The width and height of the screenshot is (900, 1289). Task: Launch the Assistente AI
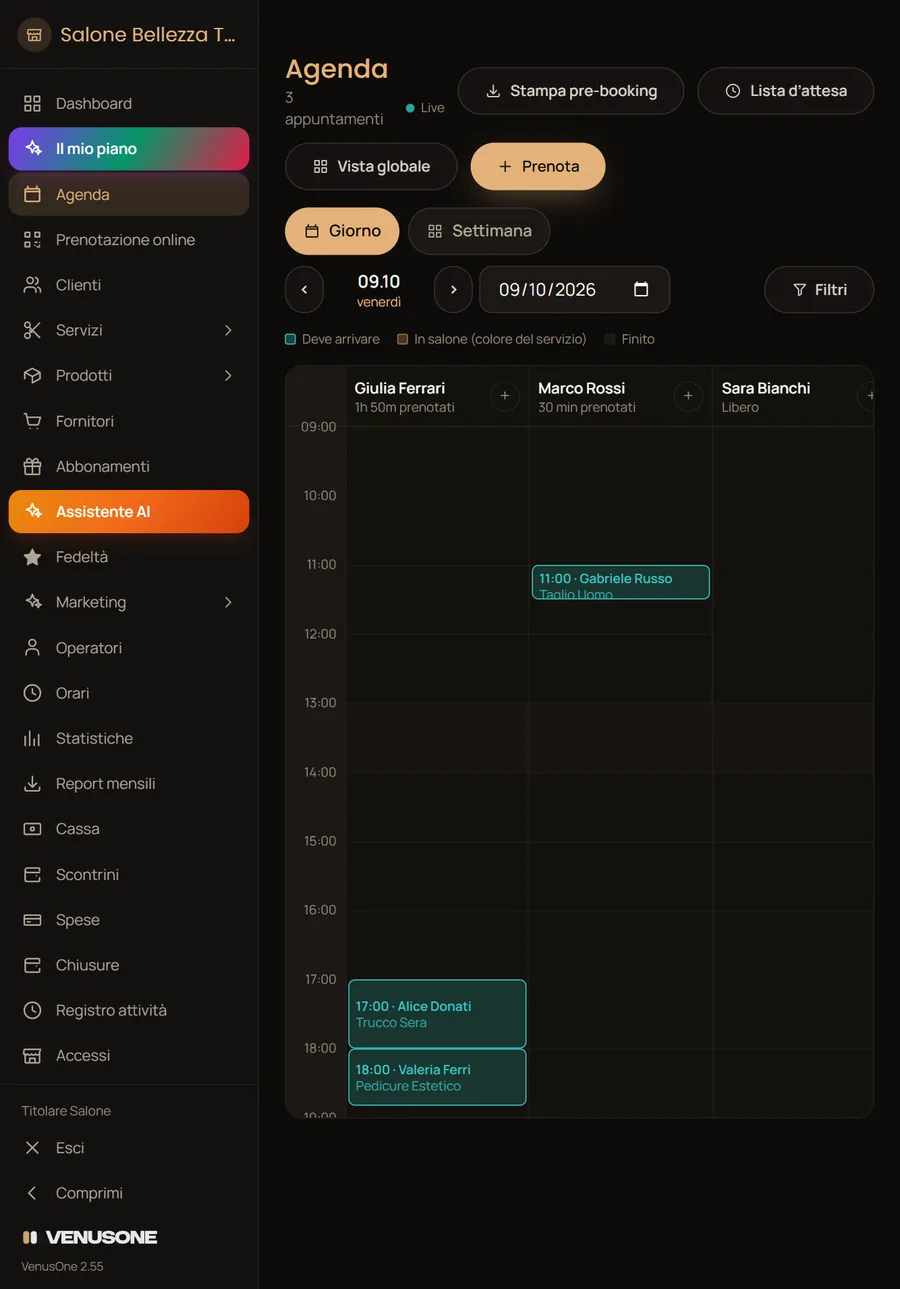click(129, 511)
